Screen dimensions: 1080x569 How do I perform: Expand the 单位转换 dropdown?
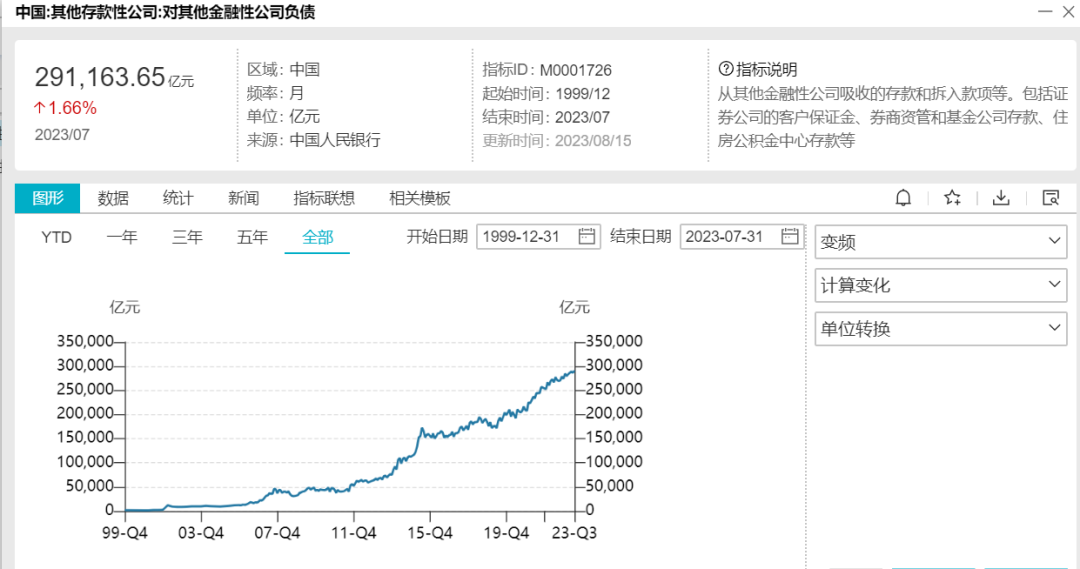click(x=941, y=329)
